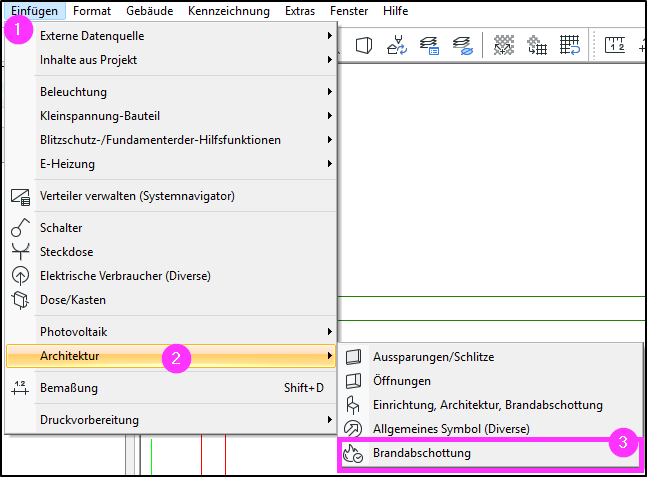Open the layer list toolbar icon
647x477 pixels.
430,45
